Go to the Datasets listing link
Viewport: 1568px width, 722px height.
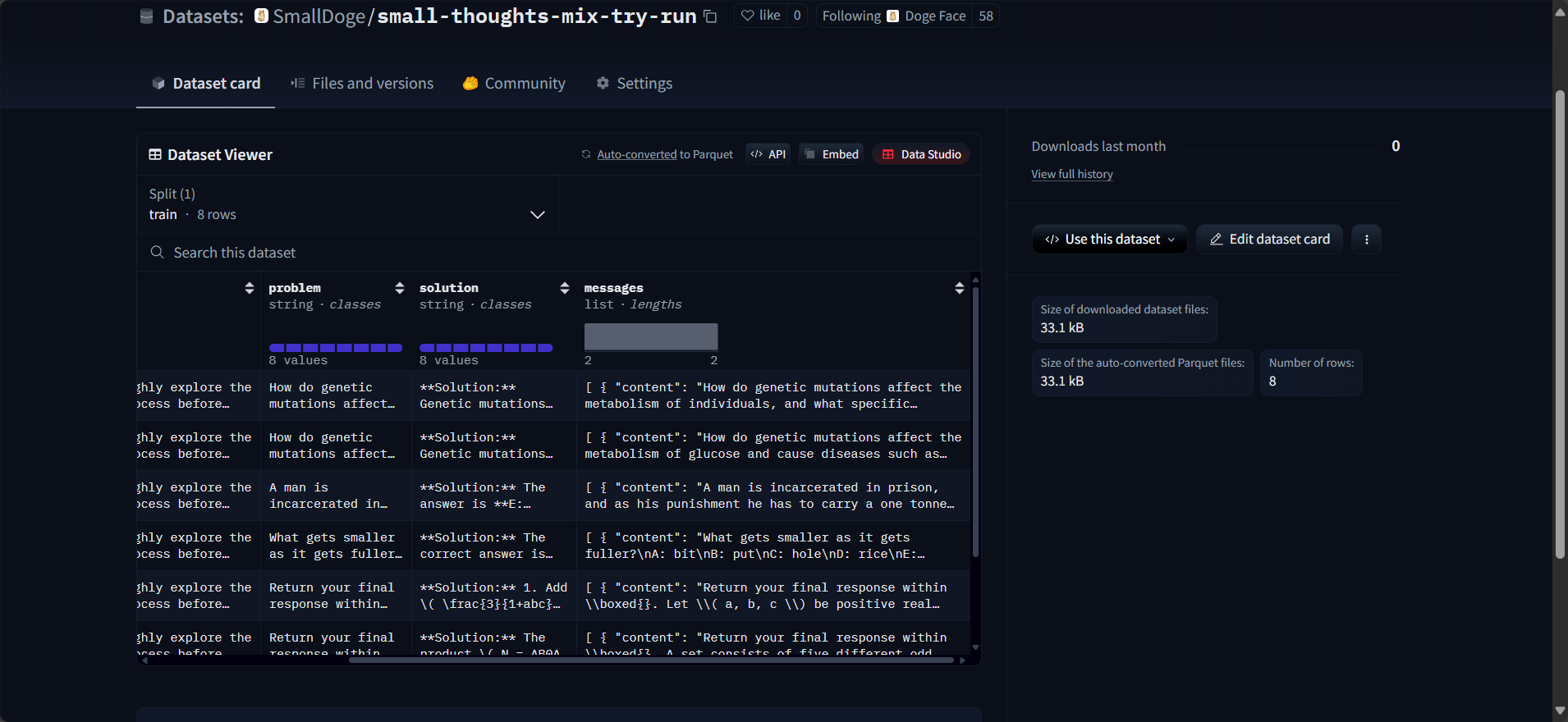click(x=203, y=16)
